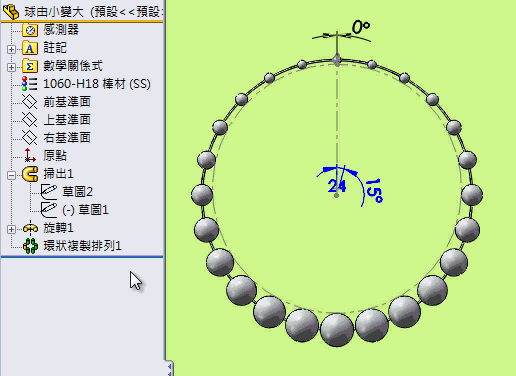Click the 數學關係式 equations folder icon
The image size is (516, 376).
coord(30,66)
